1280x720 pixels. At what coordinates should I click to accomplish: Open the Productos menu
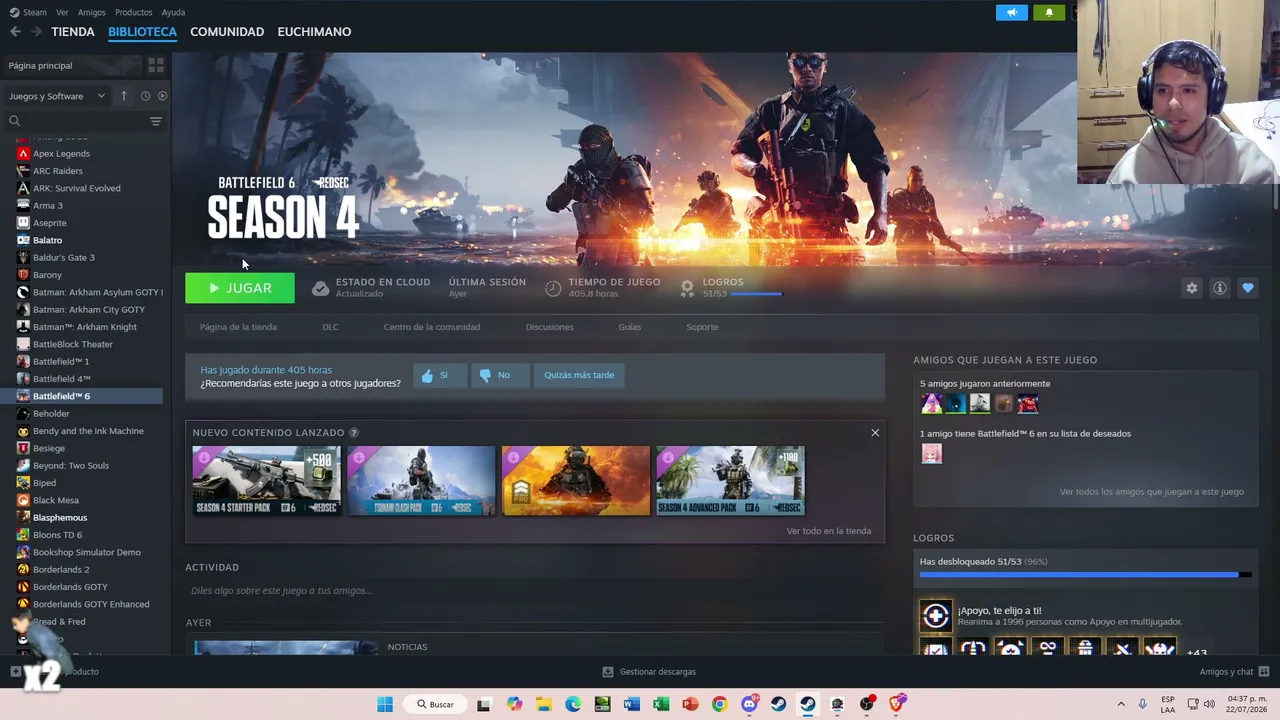[134, 12]
